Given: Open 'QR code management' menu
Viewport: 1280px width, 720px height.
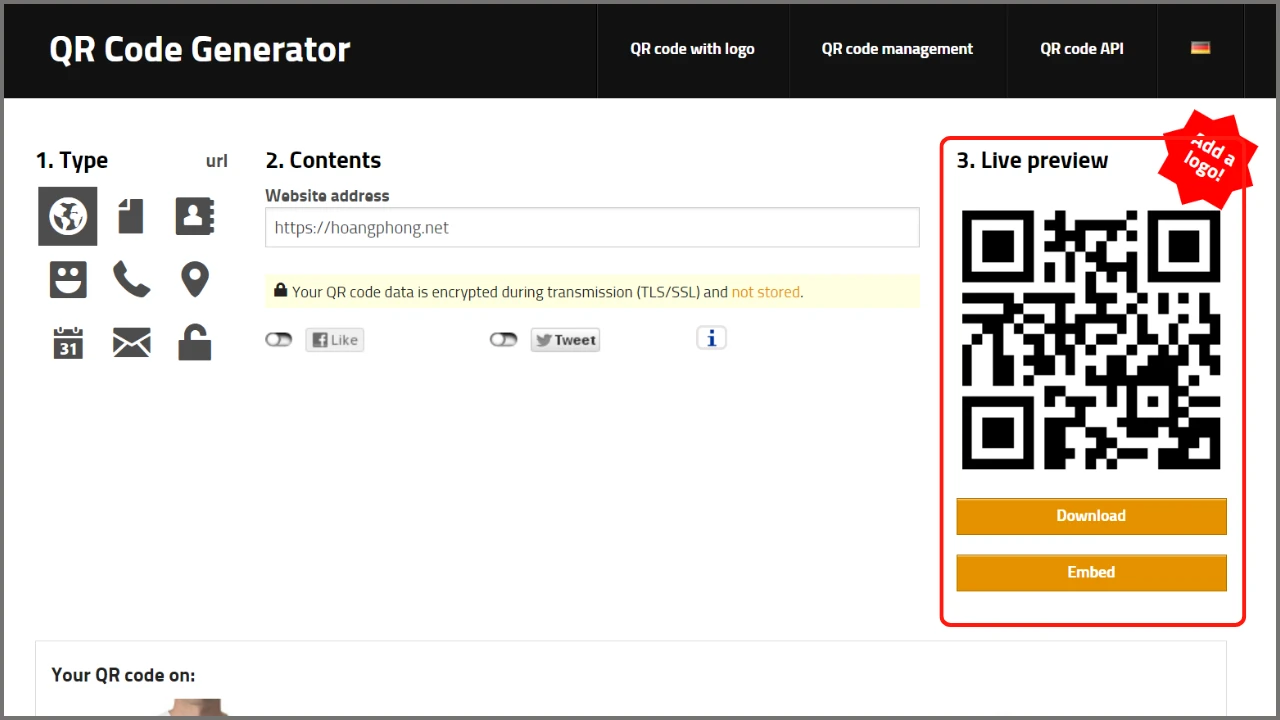Looking at the screenshot, I should point(897,49).
